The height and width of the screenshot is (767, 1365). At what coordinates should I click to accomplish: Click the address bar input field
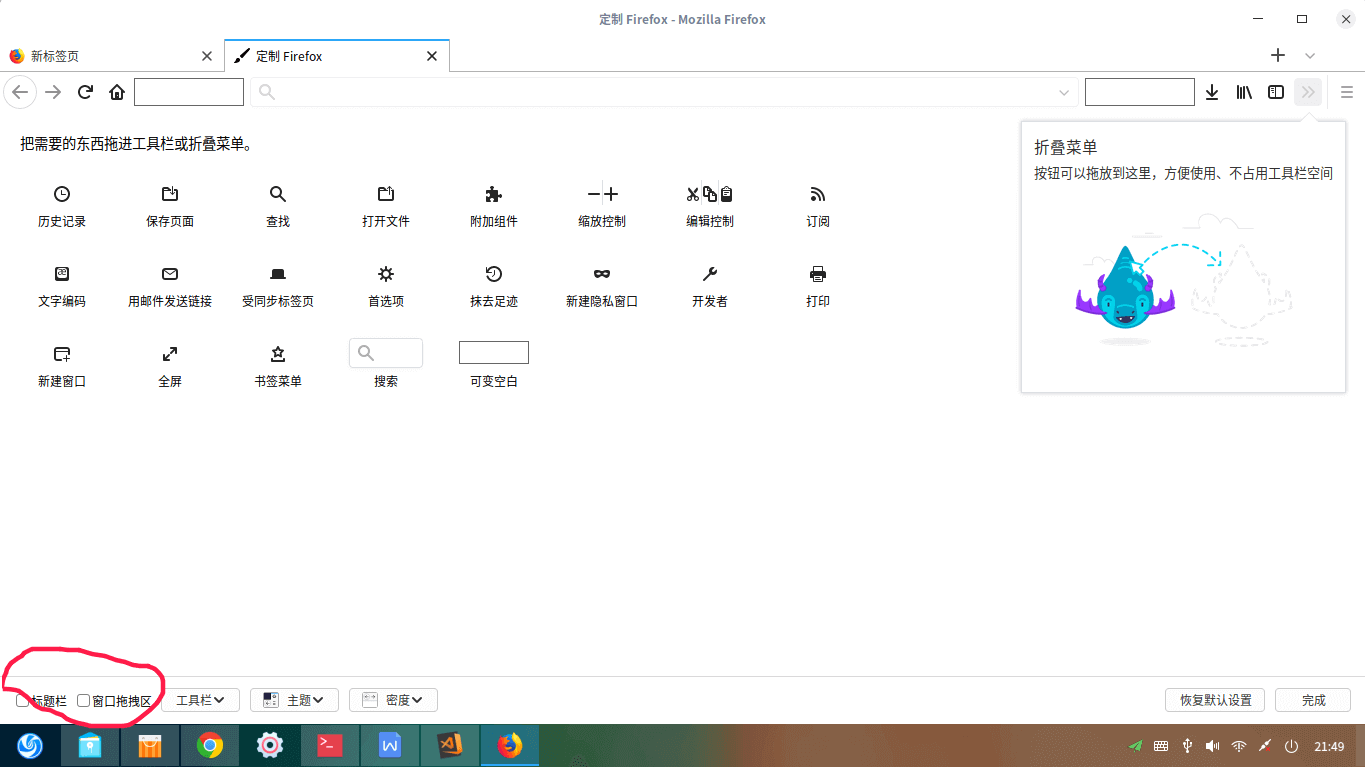pos(660,92)
